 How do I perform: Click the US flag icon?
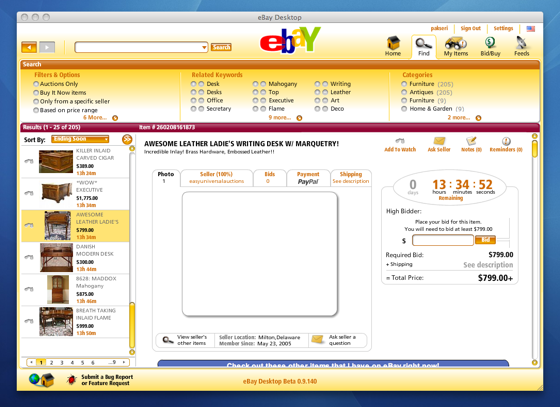tap(531, 29)
